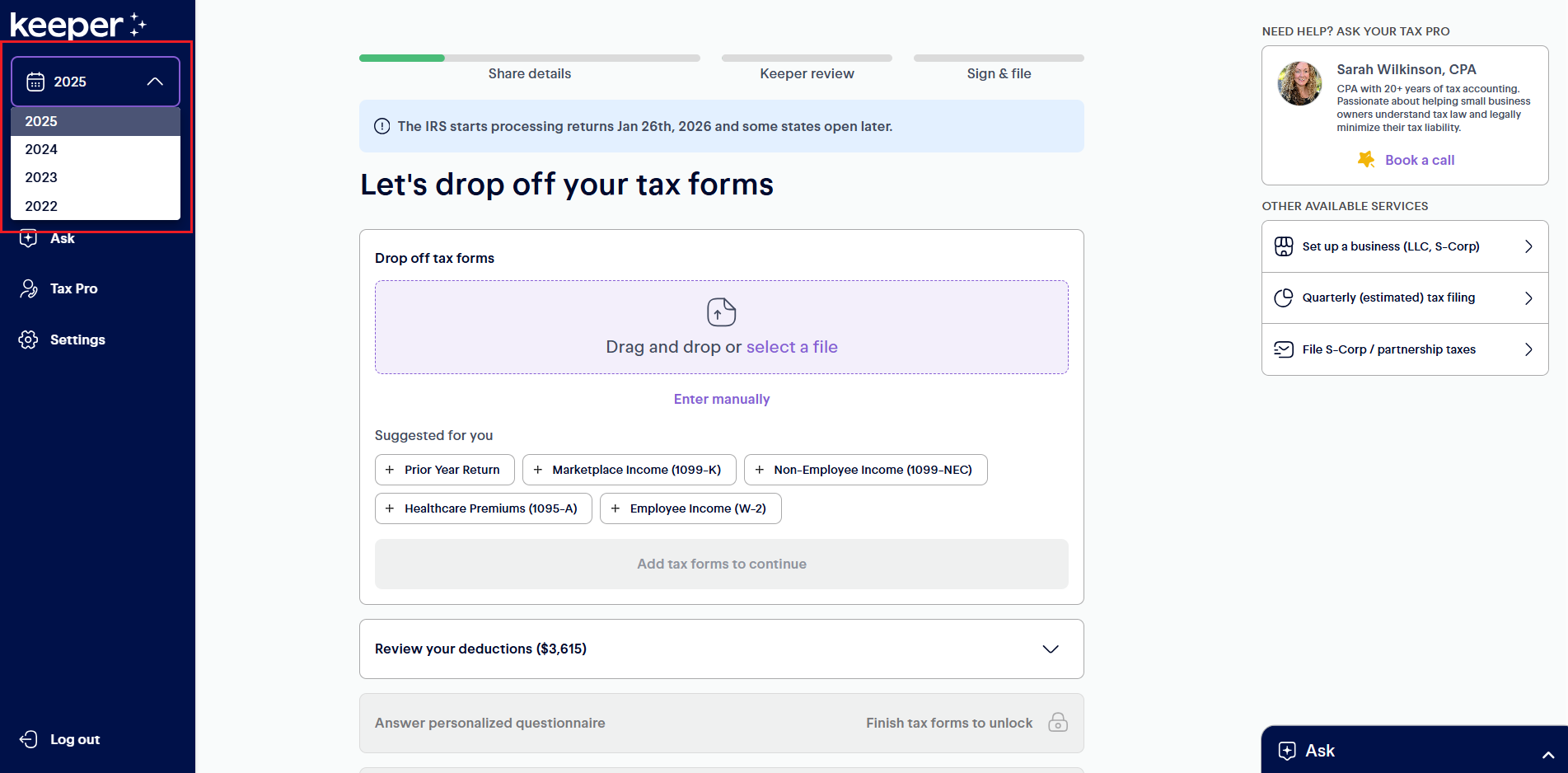1568x773 pixels.
Task: Click Enter manually link
Action: pyautogui.click(x=721, y=399)
